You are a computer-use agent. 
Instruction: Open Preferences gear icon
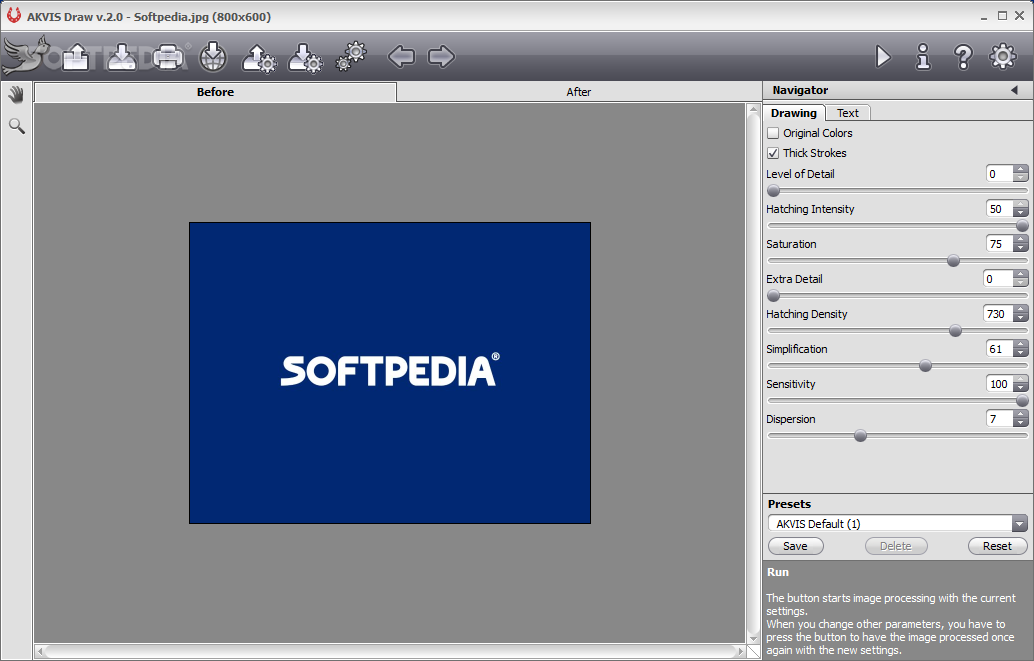[1003, 57]
